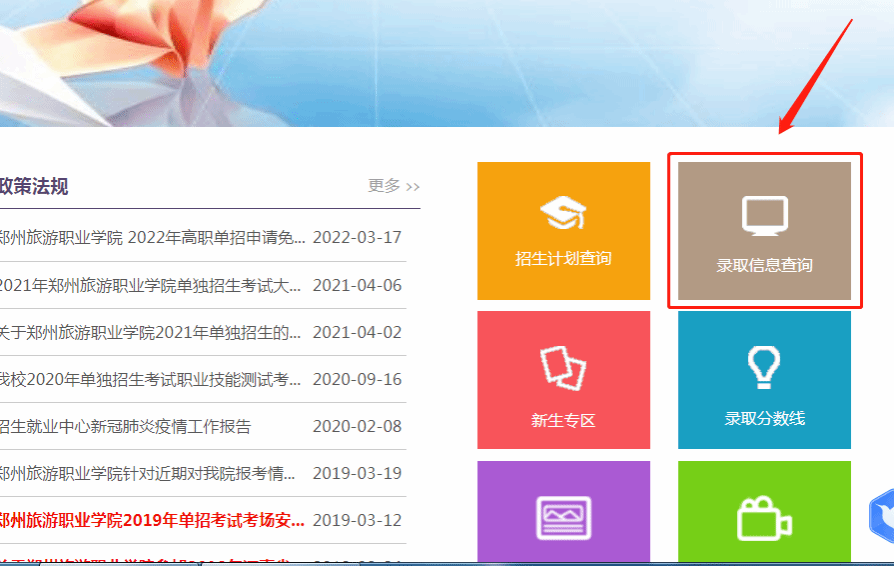Open 招生计划查询 text label
This screenshot has width=894, height=566.
(563, 259)
